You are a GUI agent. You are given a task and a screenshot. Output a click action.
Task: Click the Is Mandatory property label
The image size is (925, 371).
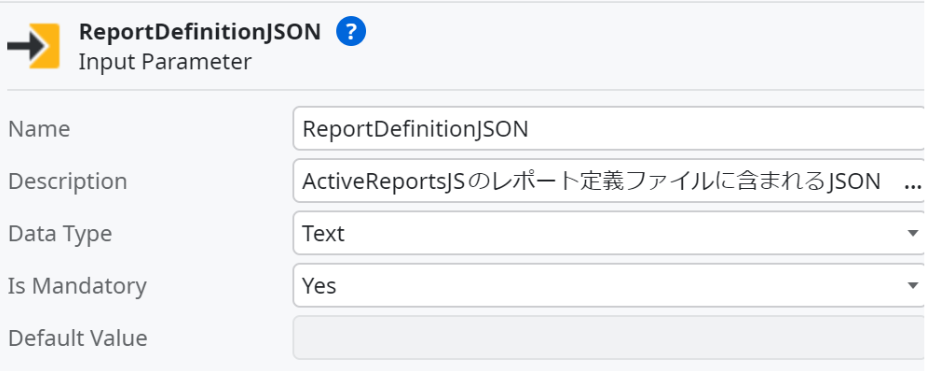pyautogui.click(x=77, y=286)
